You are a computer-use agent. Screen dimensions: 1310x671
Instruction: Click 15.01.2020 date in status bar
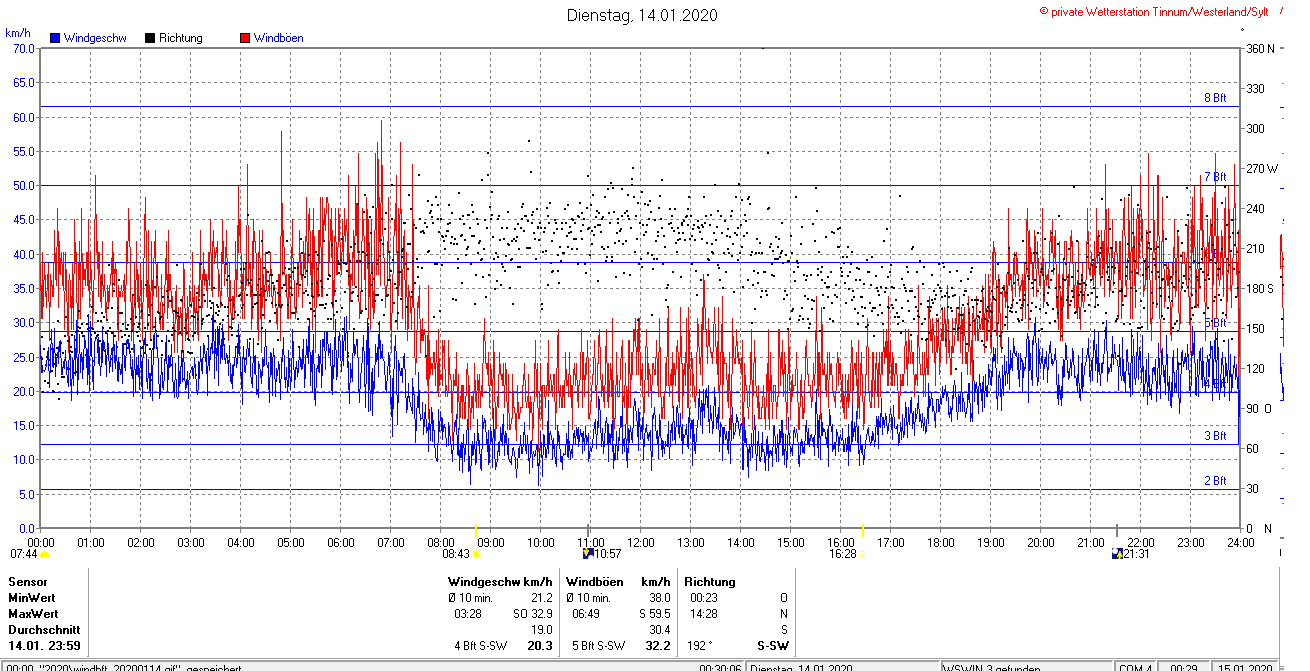[x=1246, y=668]
